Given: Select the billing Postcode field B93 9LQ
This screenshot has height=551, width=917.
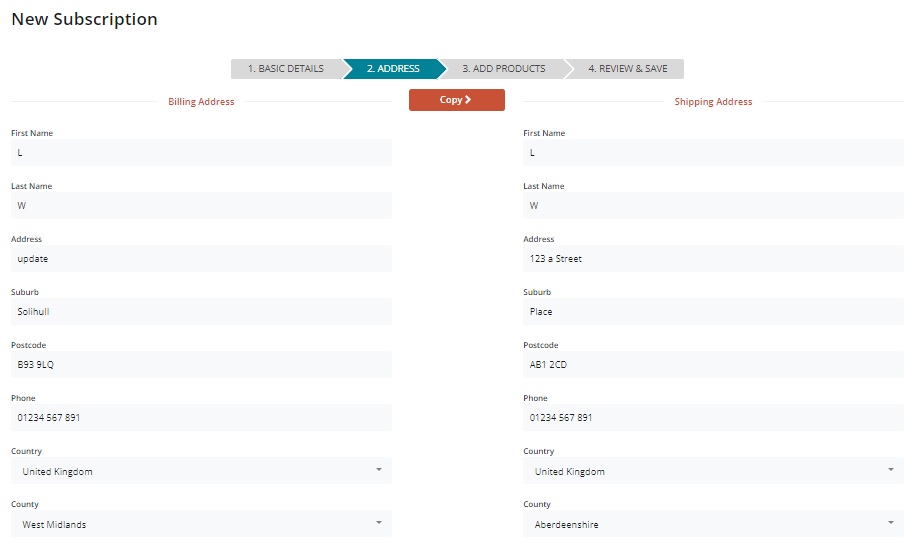Looking at the screenshot, I should pos(201,365).
